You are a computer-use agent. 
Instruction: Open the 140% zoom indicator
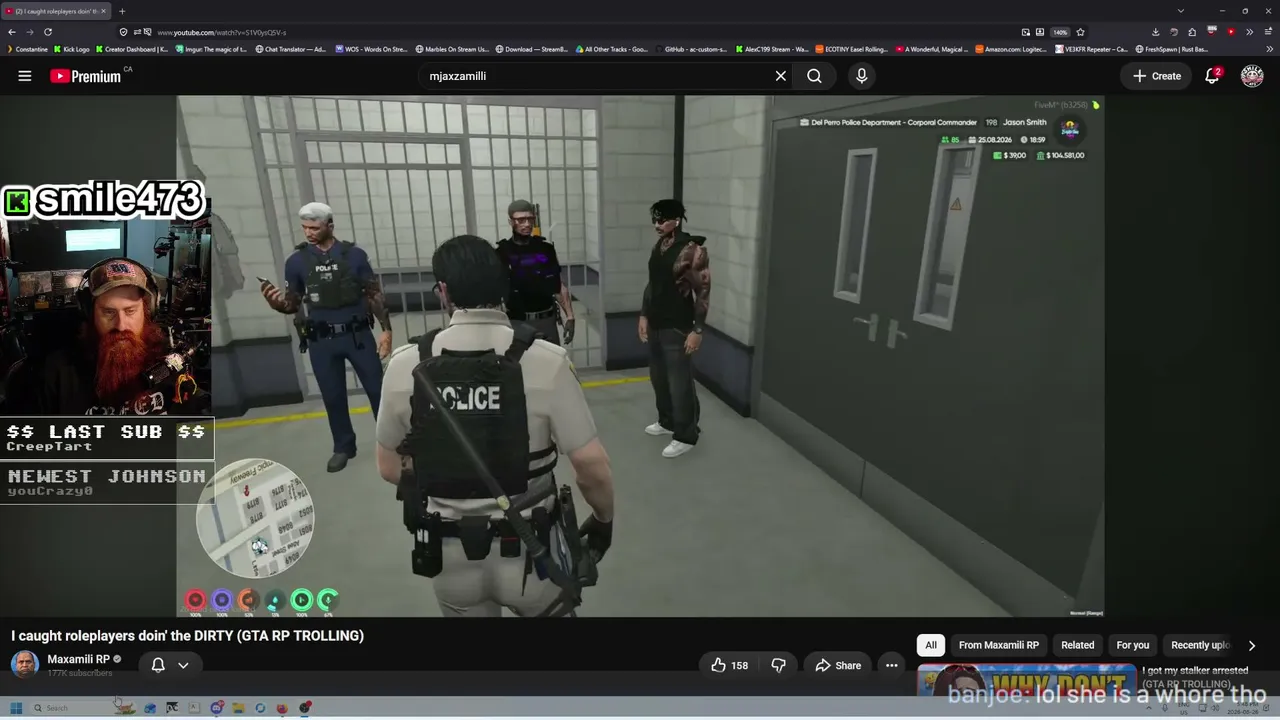pos(1060,32)
